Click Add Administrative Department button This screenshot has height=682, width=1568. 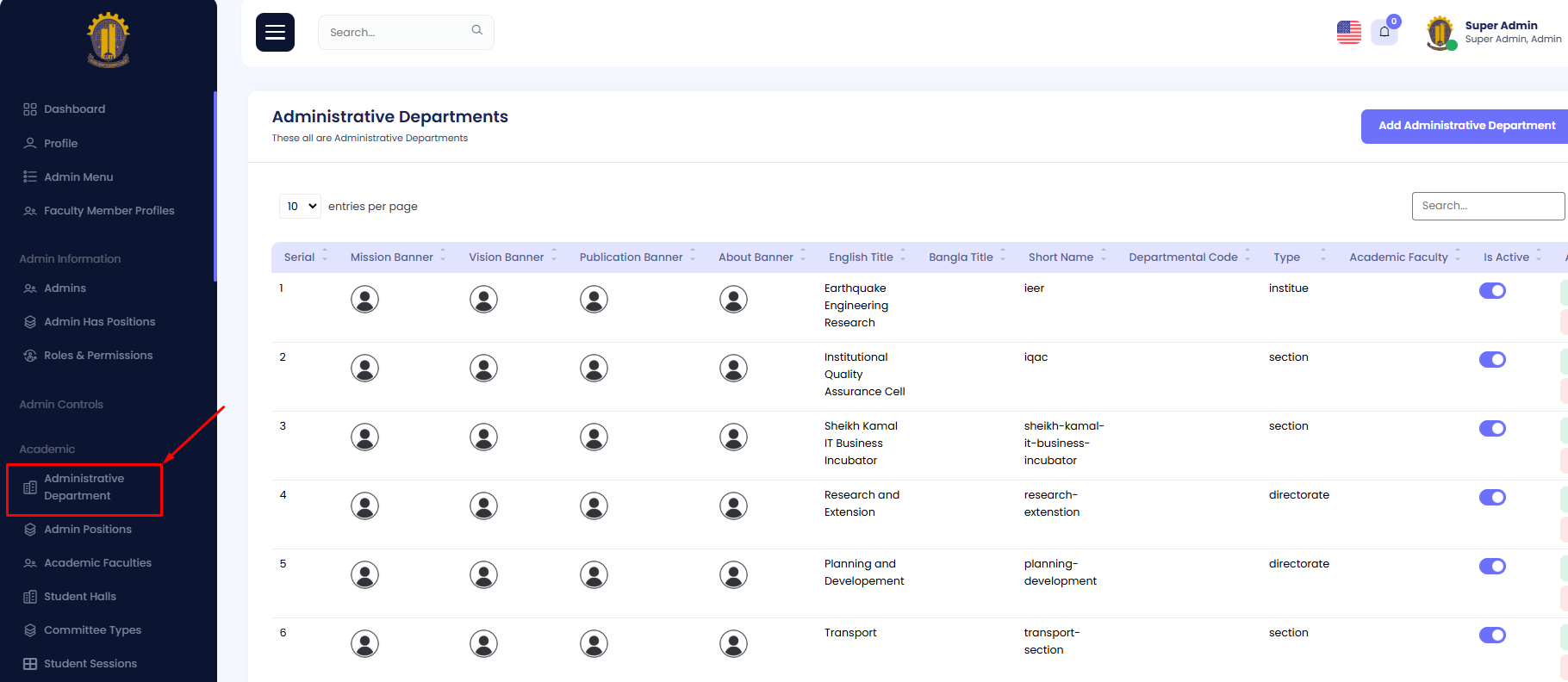point(1465,126)
